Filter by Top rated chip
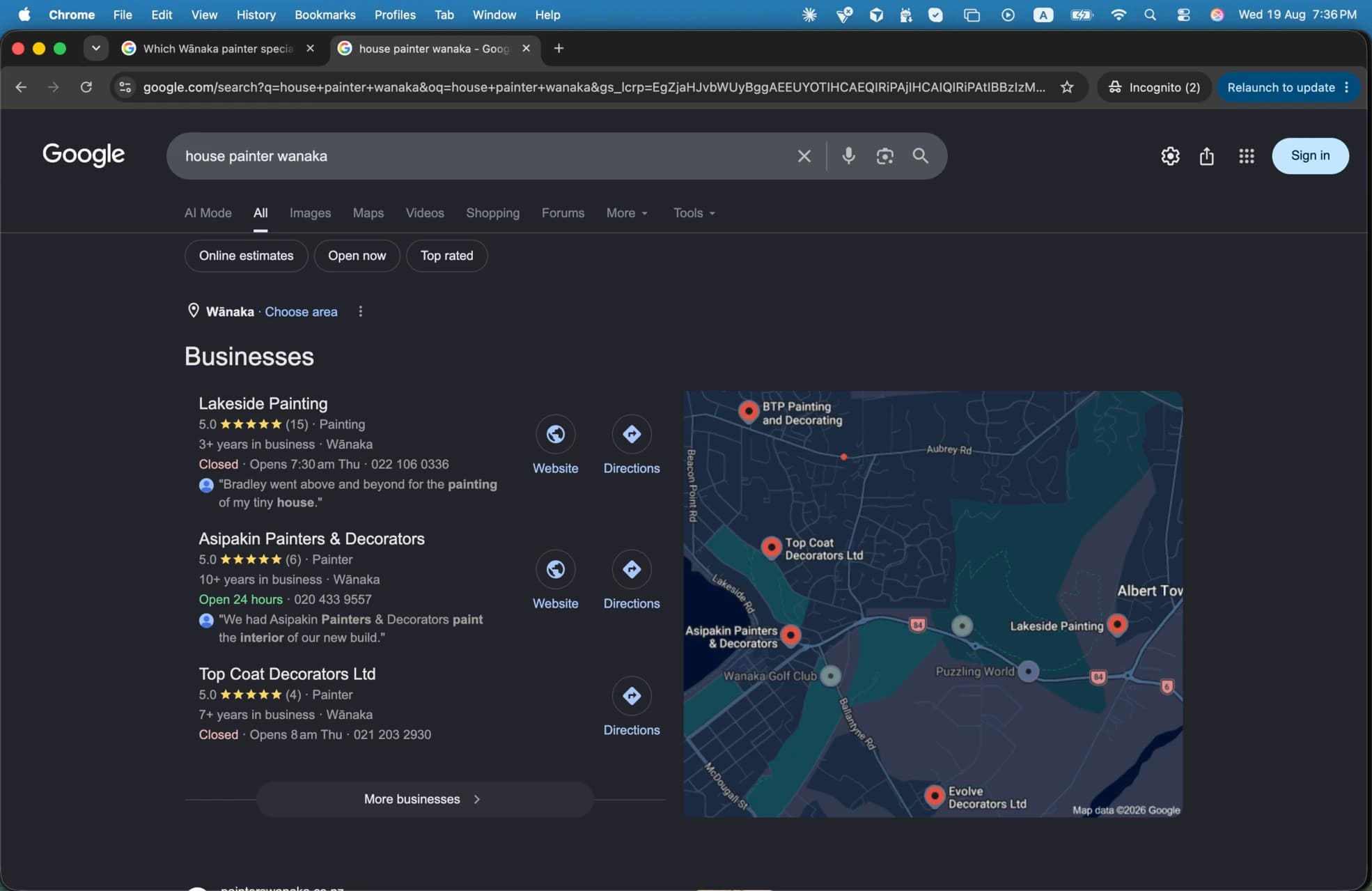This screenshot has width=1372, height=891. click(446, 256)
